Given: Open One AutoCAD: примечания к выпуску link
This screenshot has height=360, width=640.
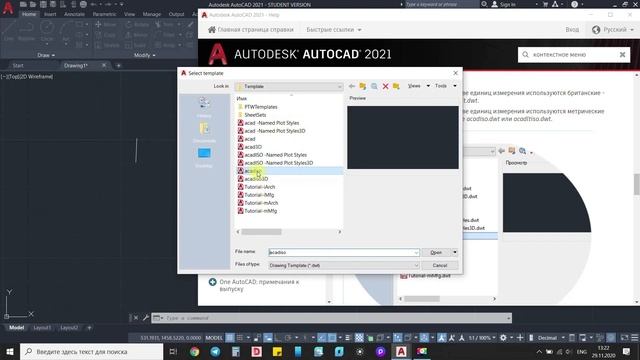Looking at the screenshot, I should [x=259, y=285].
